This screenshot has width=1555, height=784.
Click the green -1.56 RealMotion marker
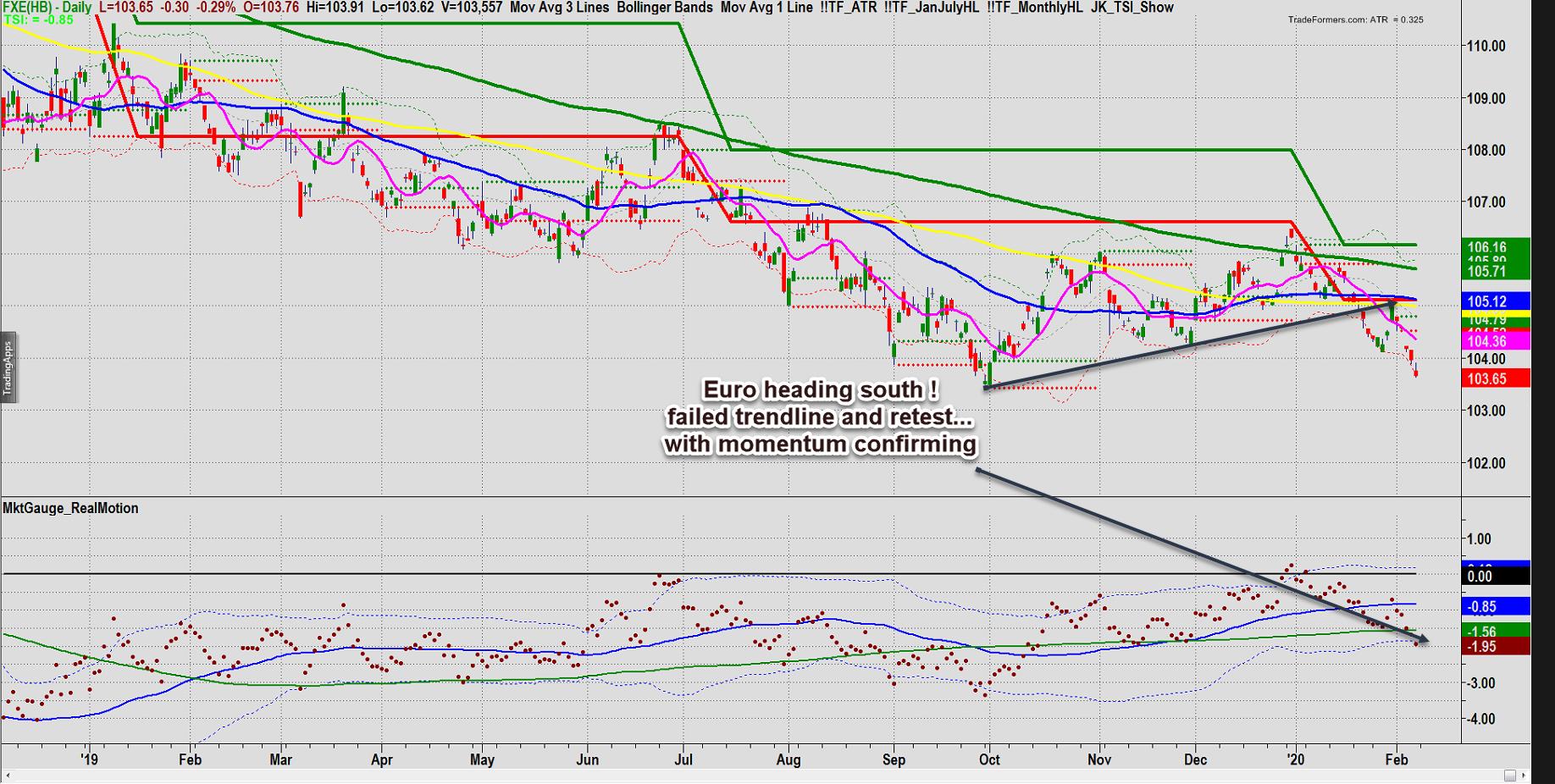(1495, 632)
